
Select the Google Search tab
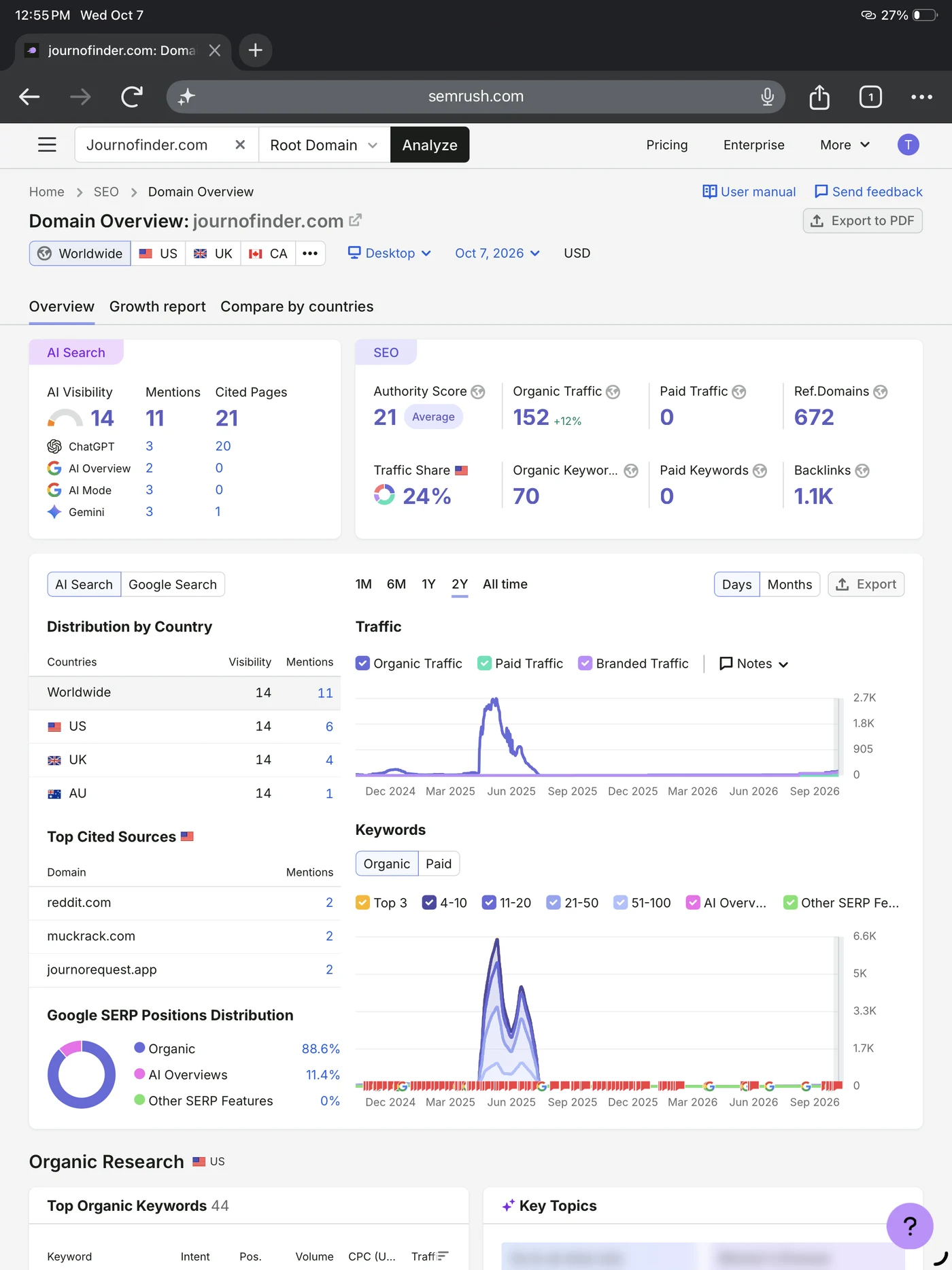pyautogui.click(x=173, y=585)
